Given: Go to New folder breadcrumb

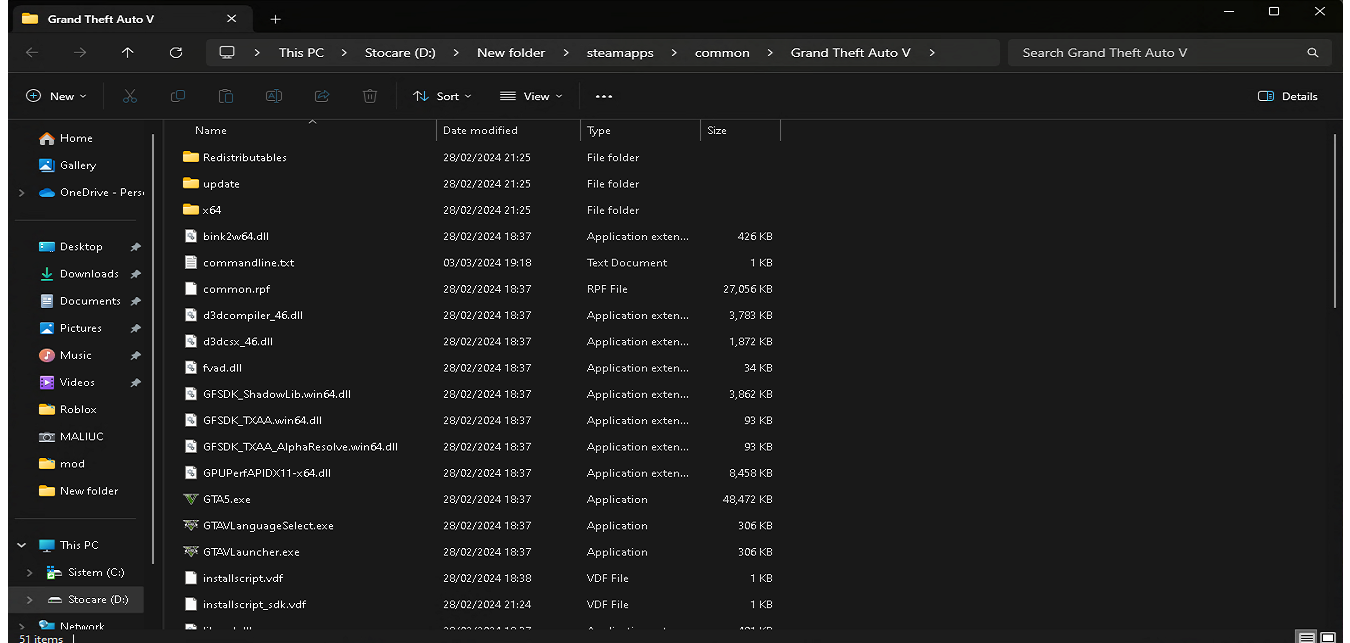Looking at the screenshot, I should (511, 53).
